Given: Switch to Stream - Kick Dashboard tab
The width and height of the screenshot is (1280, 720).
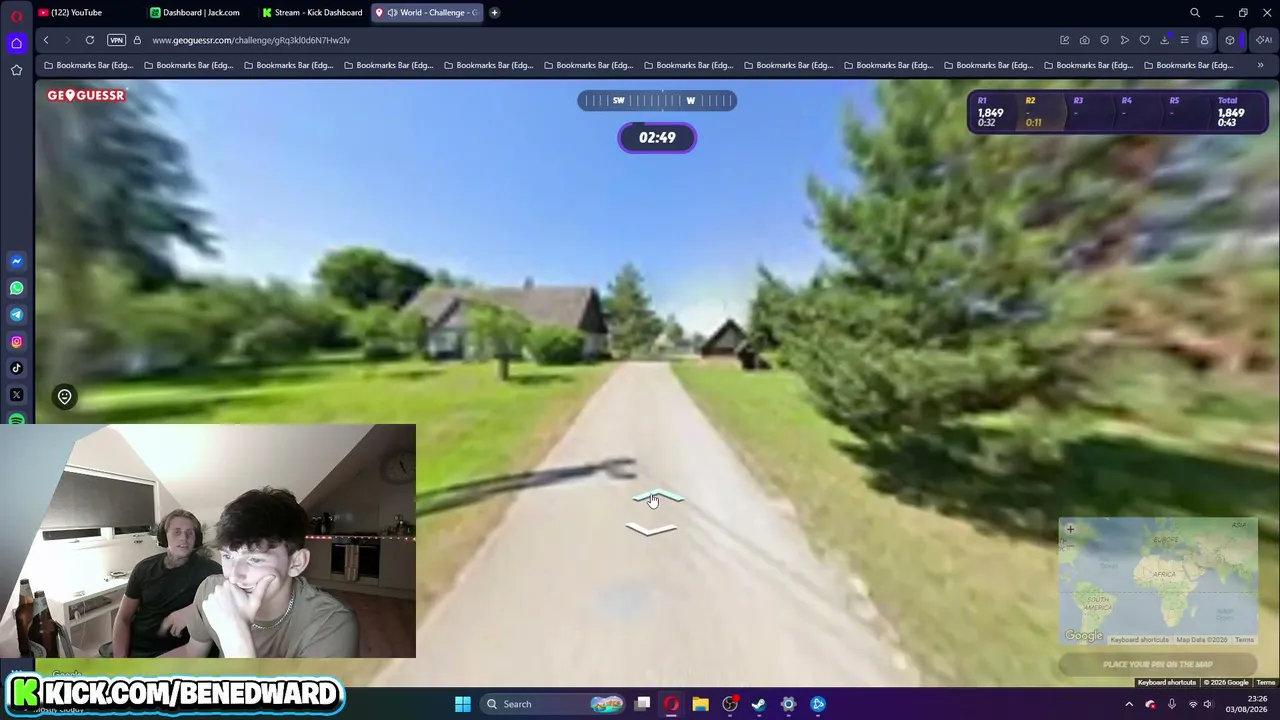Looking at the screenshot, I should [313, 13].
